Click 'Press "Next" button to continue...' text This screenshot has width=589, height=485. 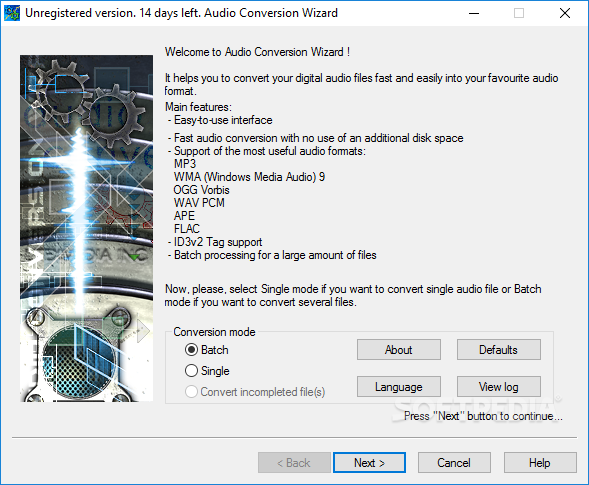[x=483, y=416]
